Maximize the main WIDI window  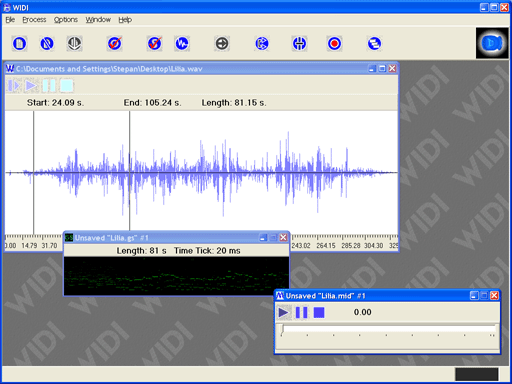(494, 7)
